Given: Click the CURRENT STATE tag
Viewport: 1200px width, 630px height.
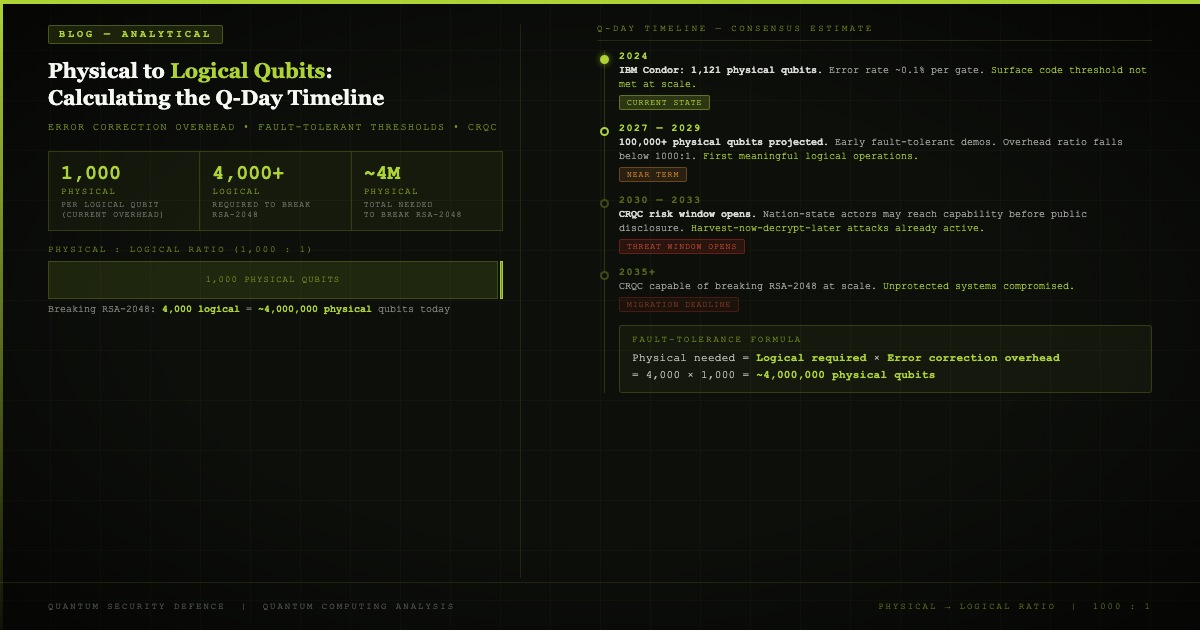Looking at the screenshot, I should point(664,103).
